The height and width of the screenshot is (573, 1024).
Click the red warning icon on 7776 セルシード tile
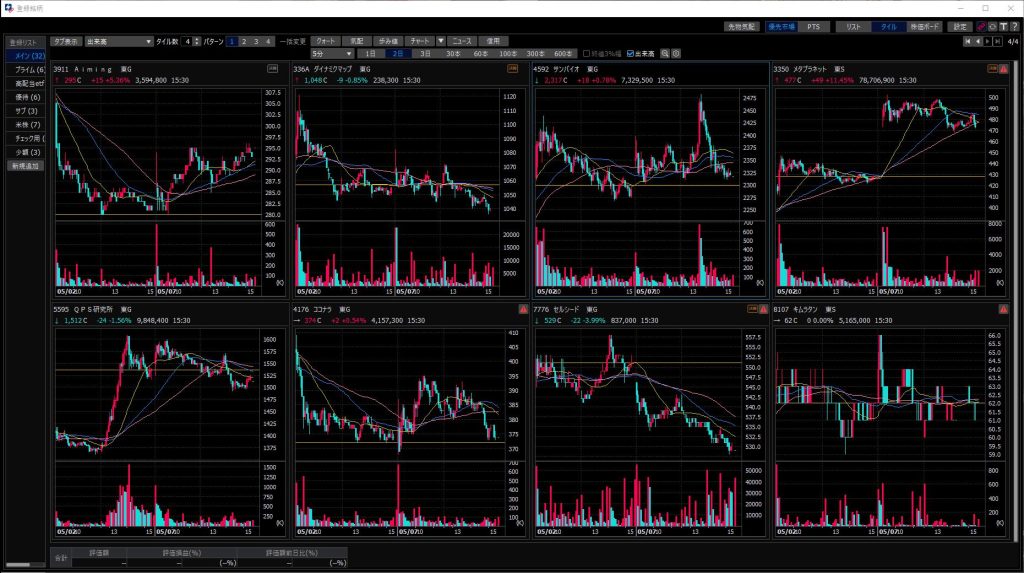point(763,309)
